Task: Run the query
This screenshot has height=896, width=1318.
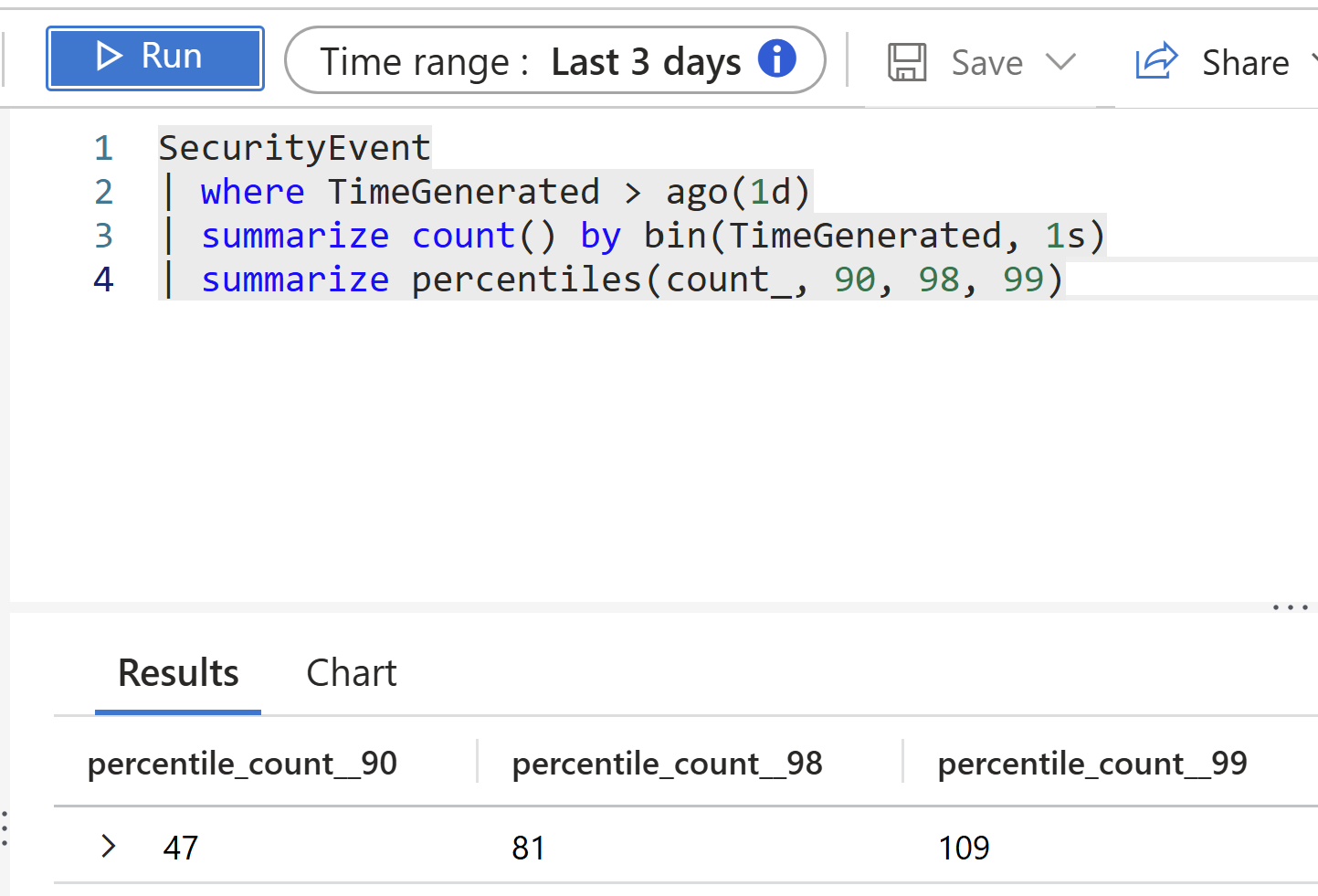Action: coord(154,57)
